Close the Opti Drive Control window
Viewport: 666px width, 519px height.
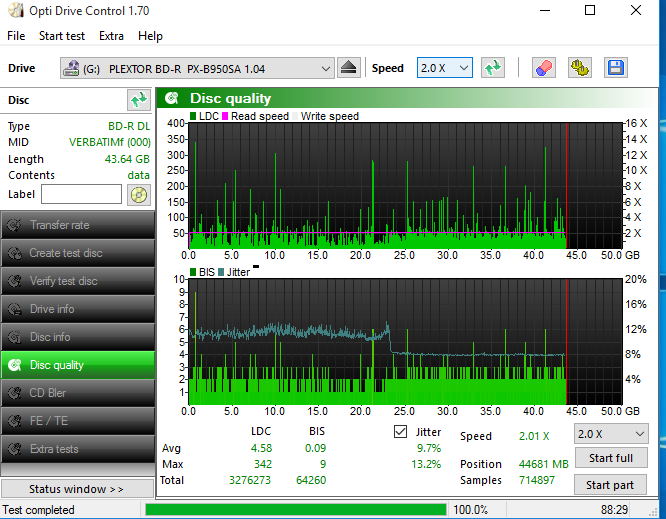636,10
